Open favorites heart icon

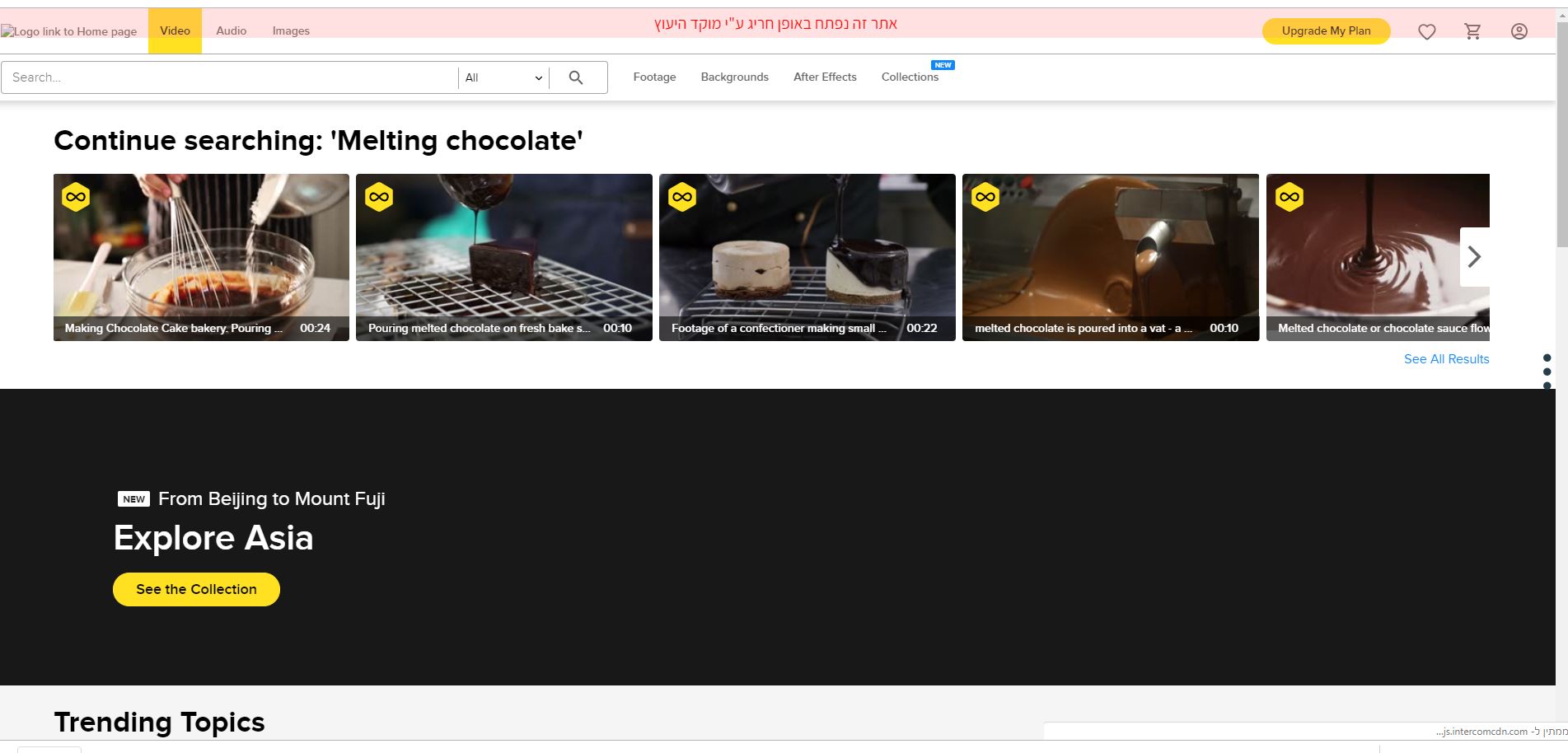point(1427,31)
